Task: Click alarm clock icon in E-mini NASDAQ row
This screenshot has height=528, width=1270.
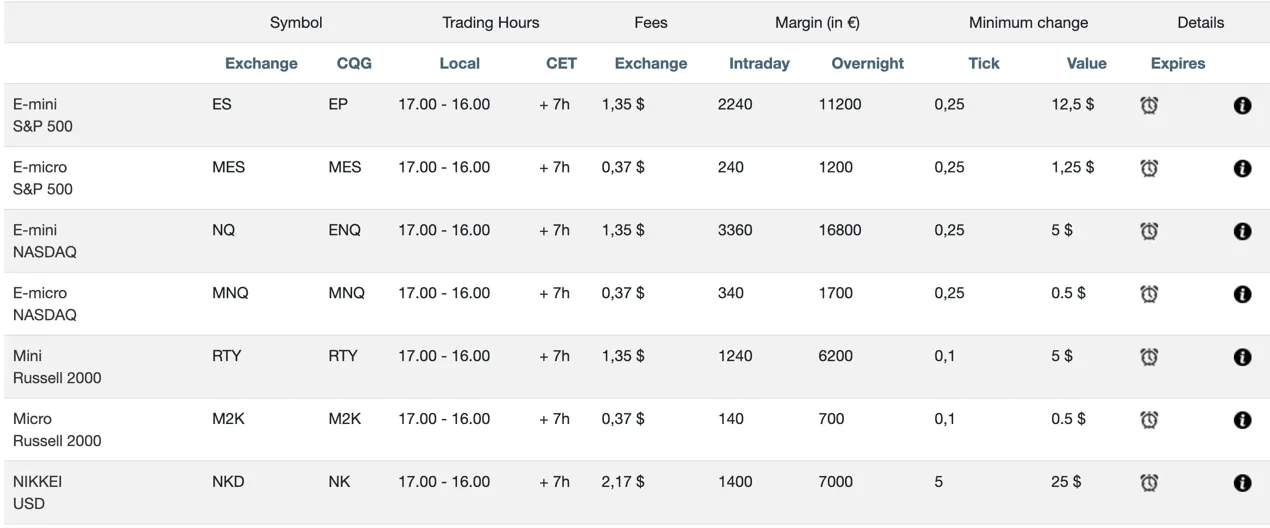Action: tap(1149, 231)
